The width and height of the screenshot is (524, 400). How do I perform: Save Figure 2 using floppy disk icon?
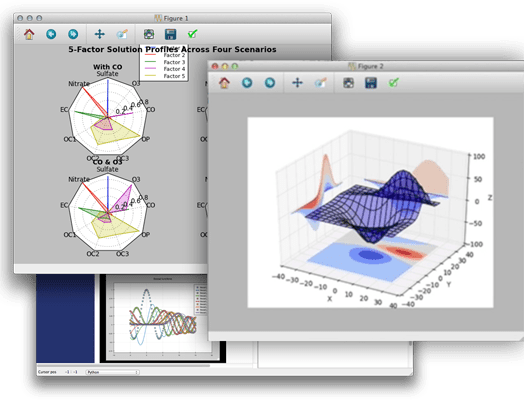[371, 83]
